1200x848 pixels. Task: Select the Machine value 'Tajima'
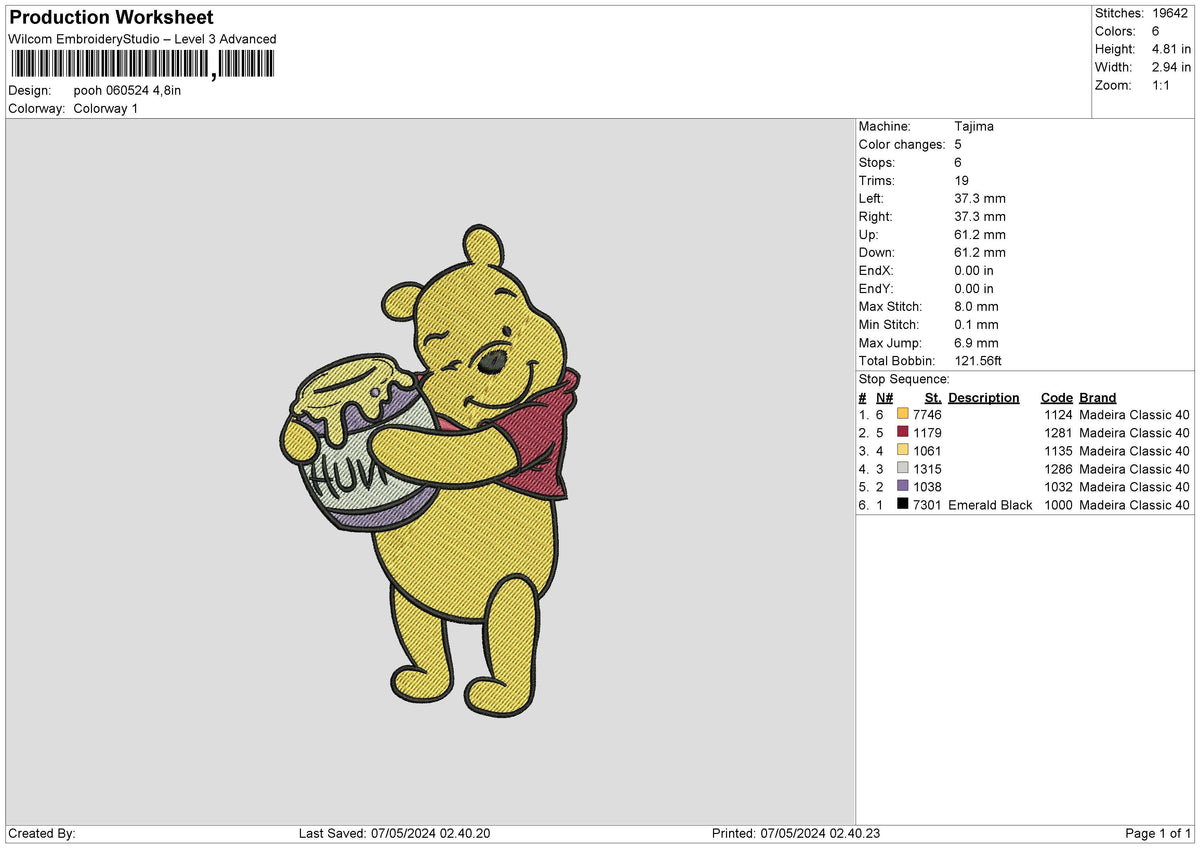coord(974,127)
